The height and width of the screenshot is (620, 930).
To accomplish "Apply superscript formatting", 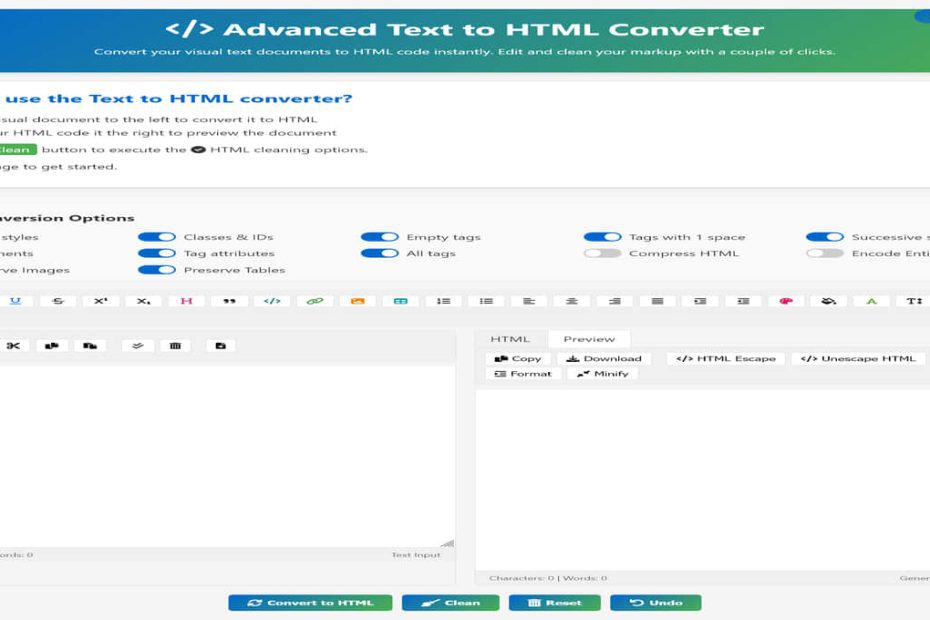I will point(101,301).
